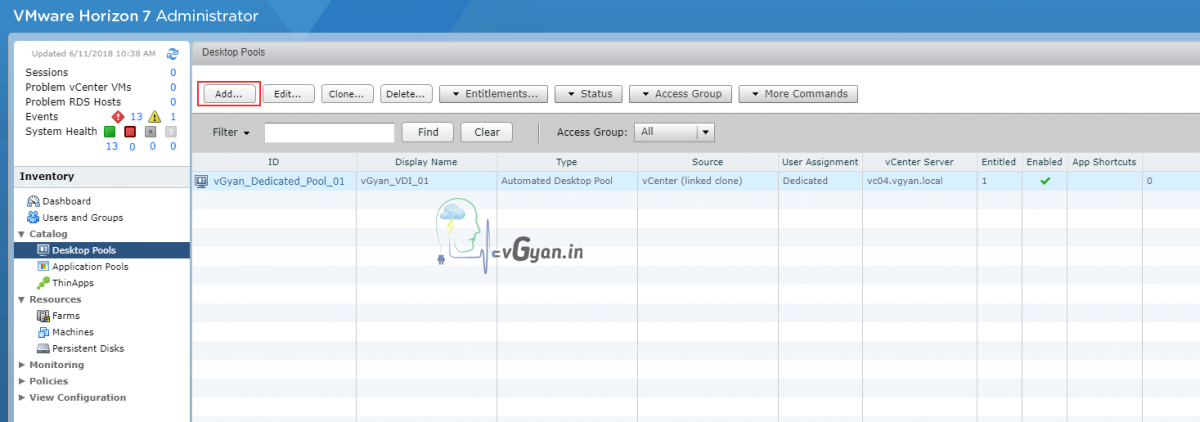
Task: Click the warning events count 1
Action: click(x=173, y=117)
